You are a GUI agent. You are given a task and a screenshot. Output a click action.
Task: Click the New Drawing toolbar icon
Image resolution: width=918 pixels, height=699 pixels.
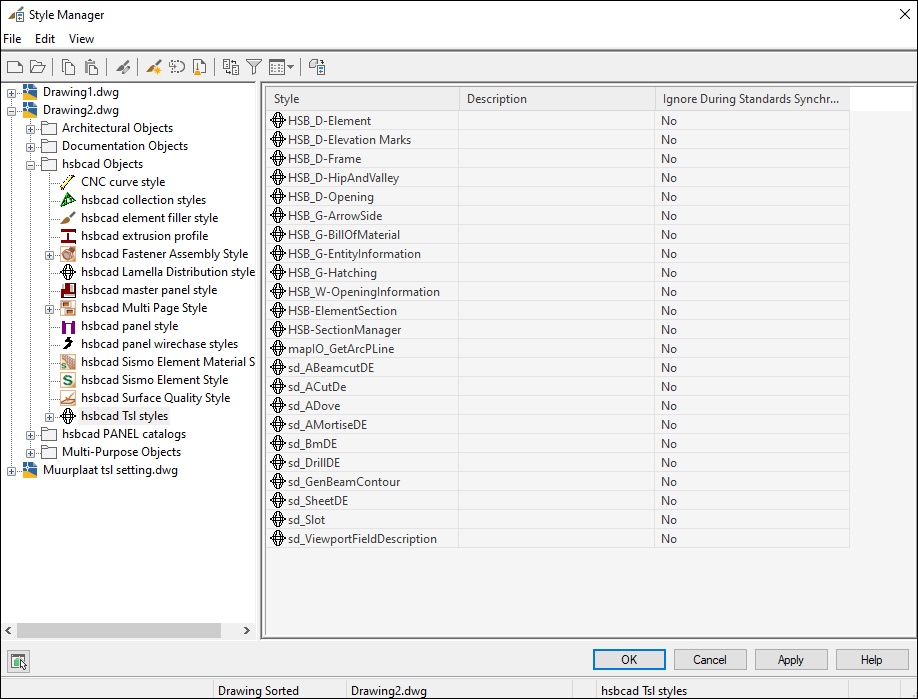pyautogui.click(x=15, y=67)
